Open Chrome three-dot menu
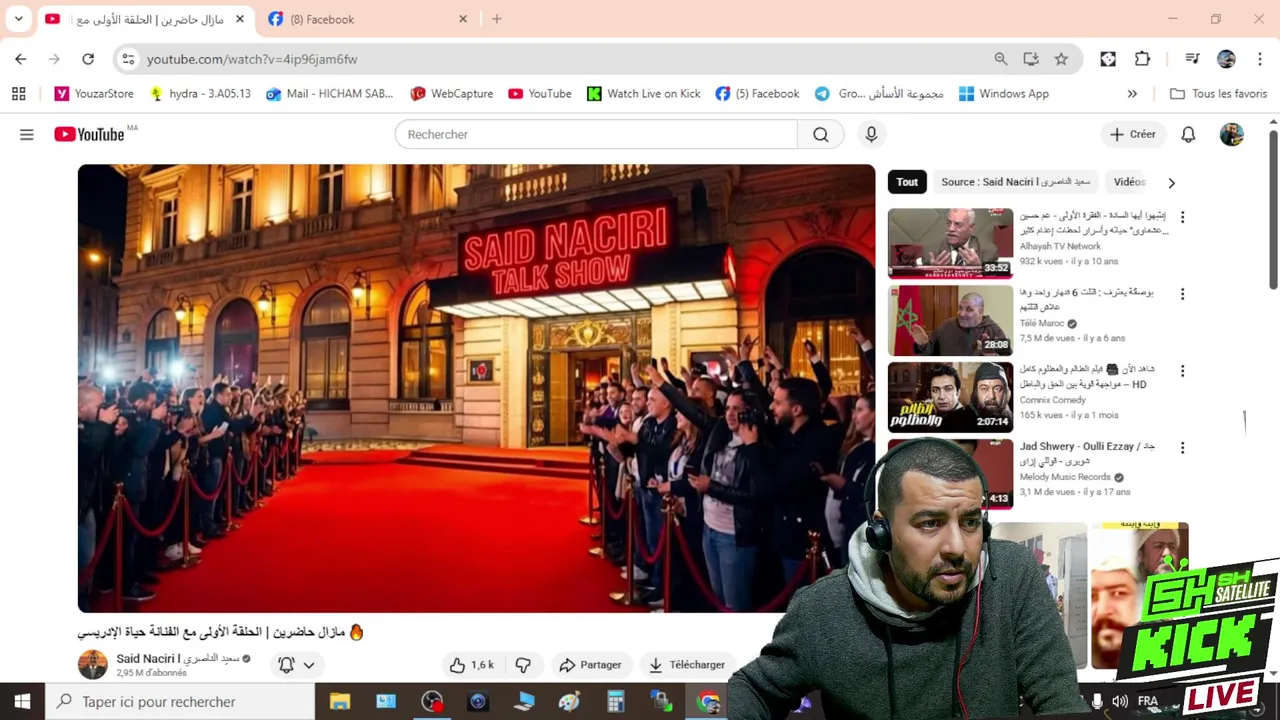Screen dimensions: 1280x720 coord(1260,59)
